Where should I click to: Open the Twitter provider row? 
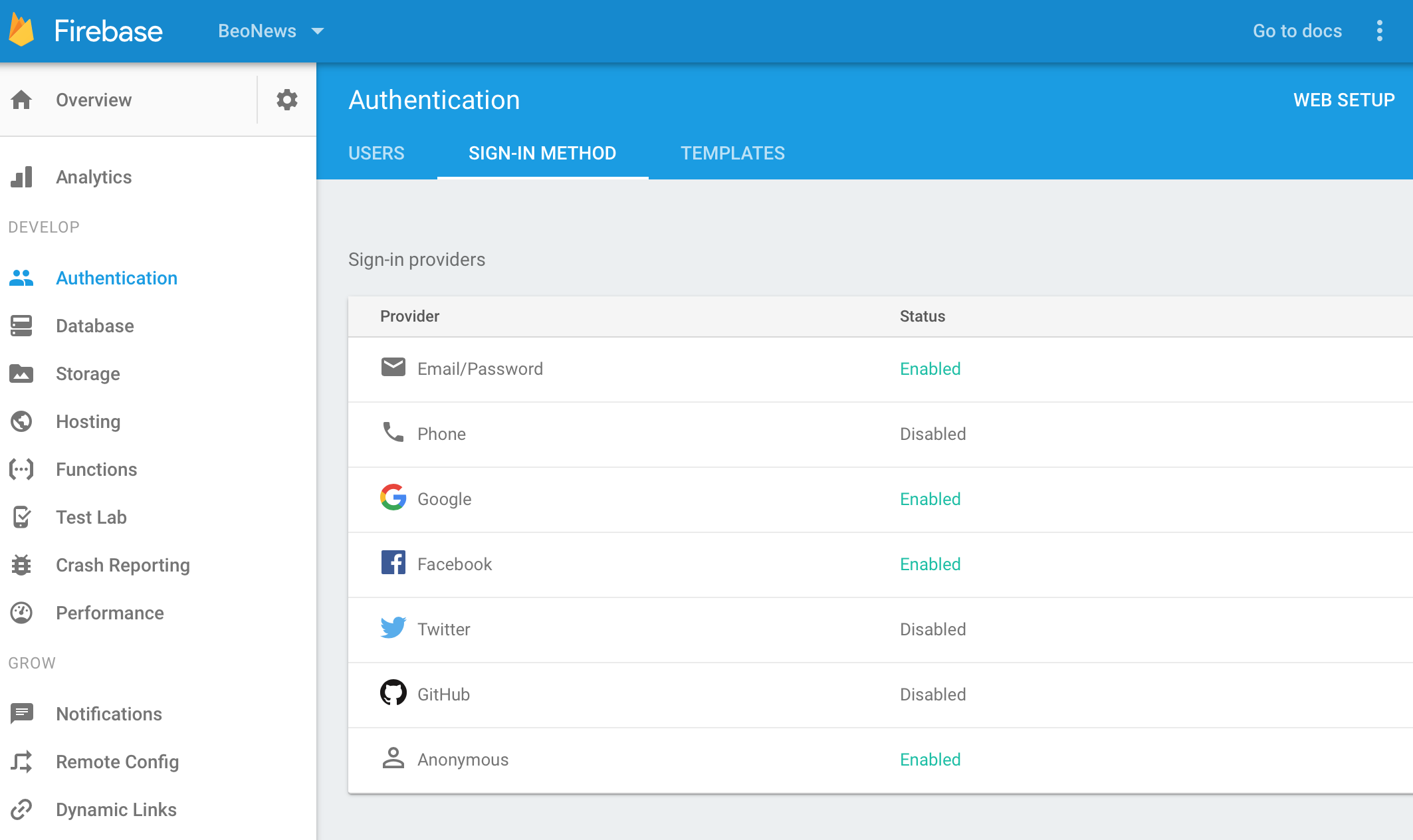pos(443,629)
